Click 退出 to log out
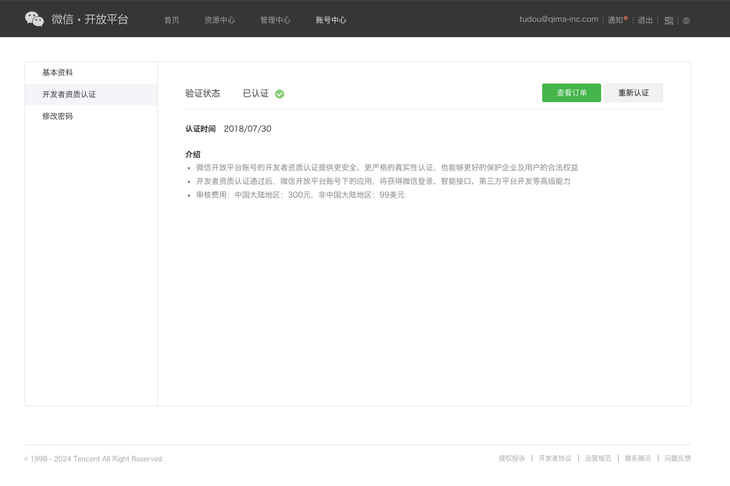The width and height of the screenshot is (730, 486). [x=645, y=20]
